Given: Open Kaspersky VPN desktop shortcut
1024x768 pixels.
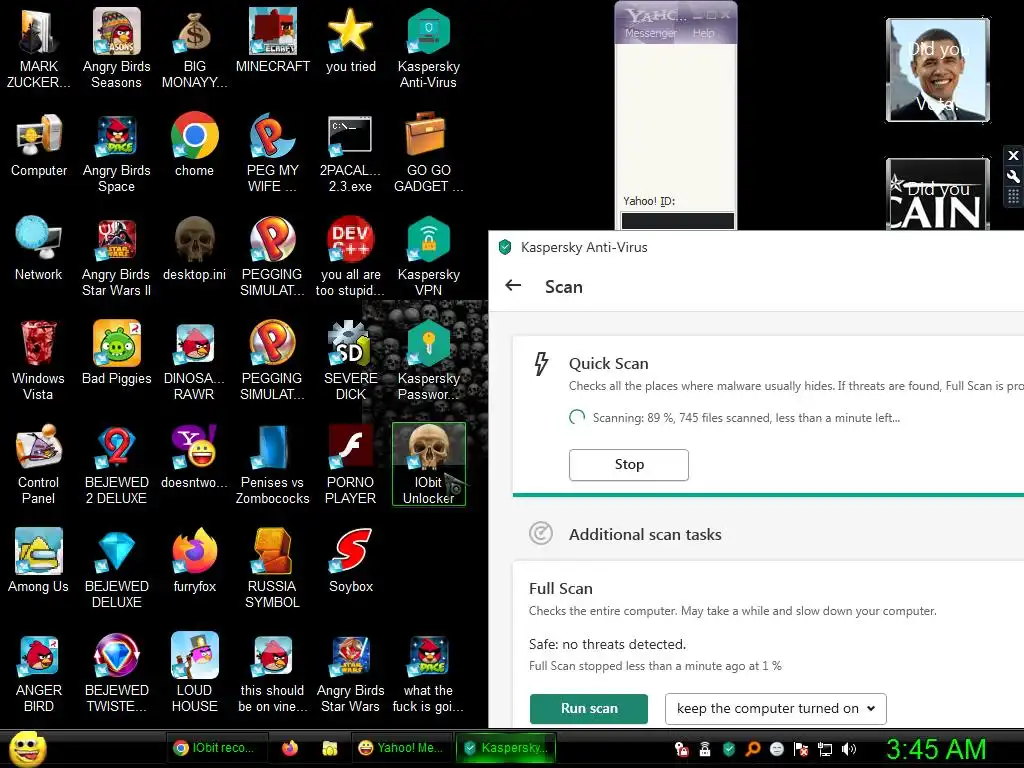Looking at the screenshot, I should (428, 256).
